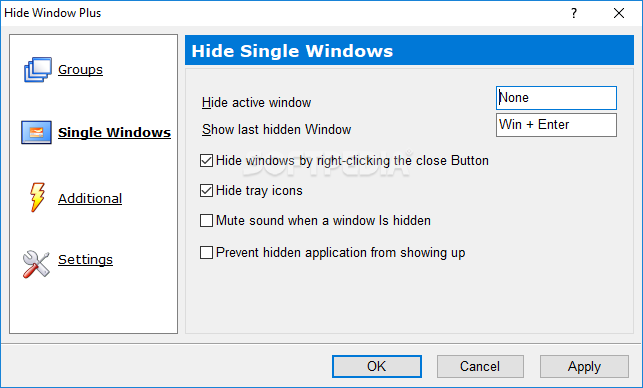Confirm with the OK button
This screenshot has height=388, width=643.
[376, 366]
